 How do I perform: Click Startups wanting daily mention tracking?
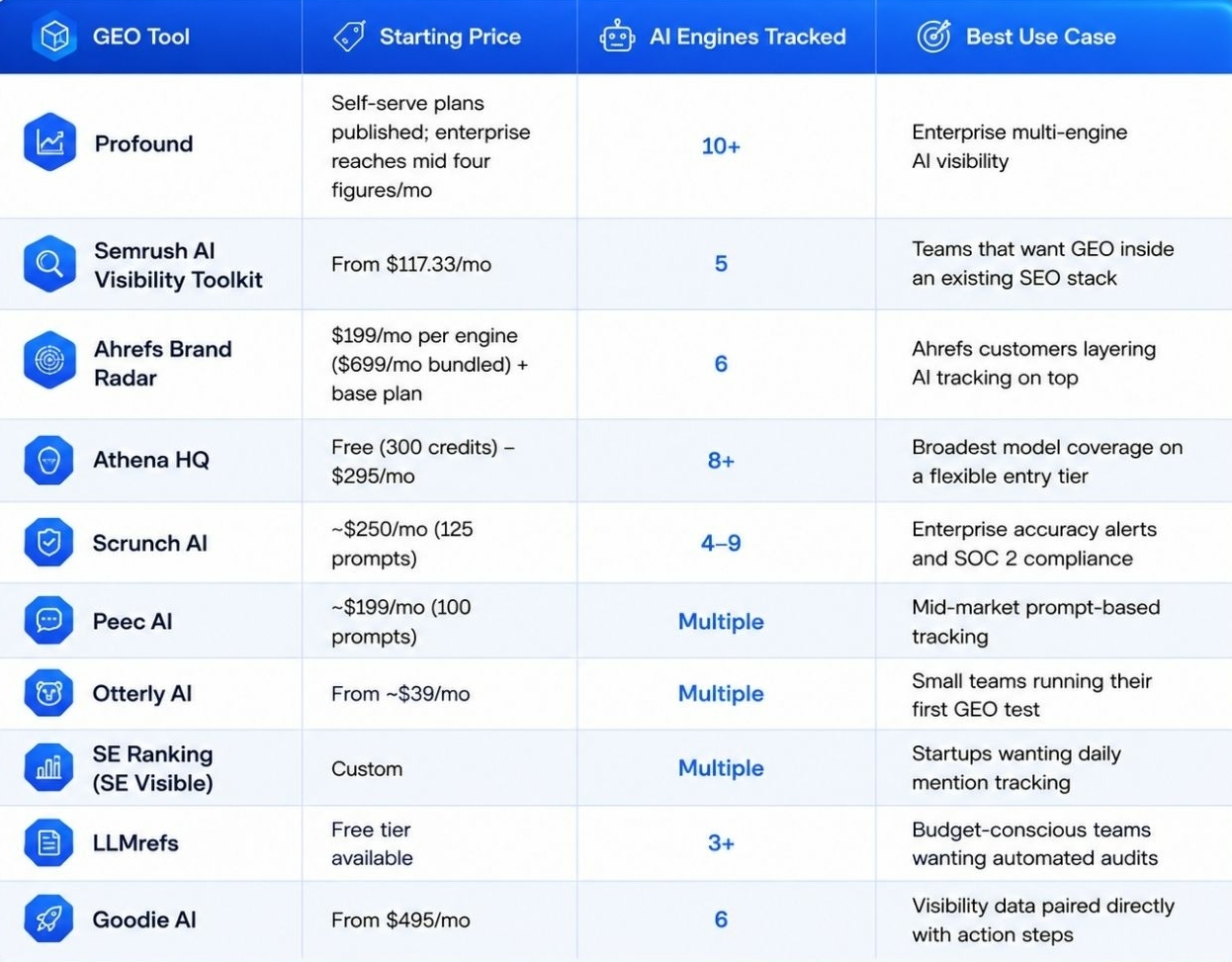1015,768
